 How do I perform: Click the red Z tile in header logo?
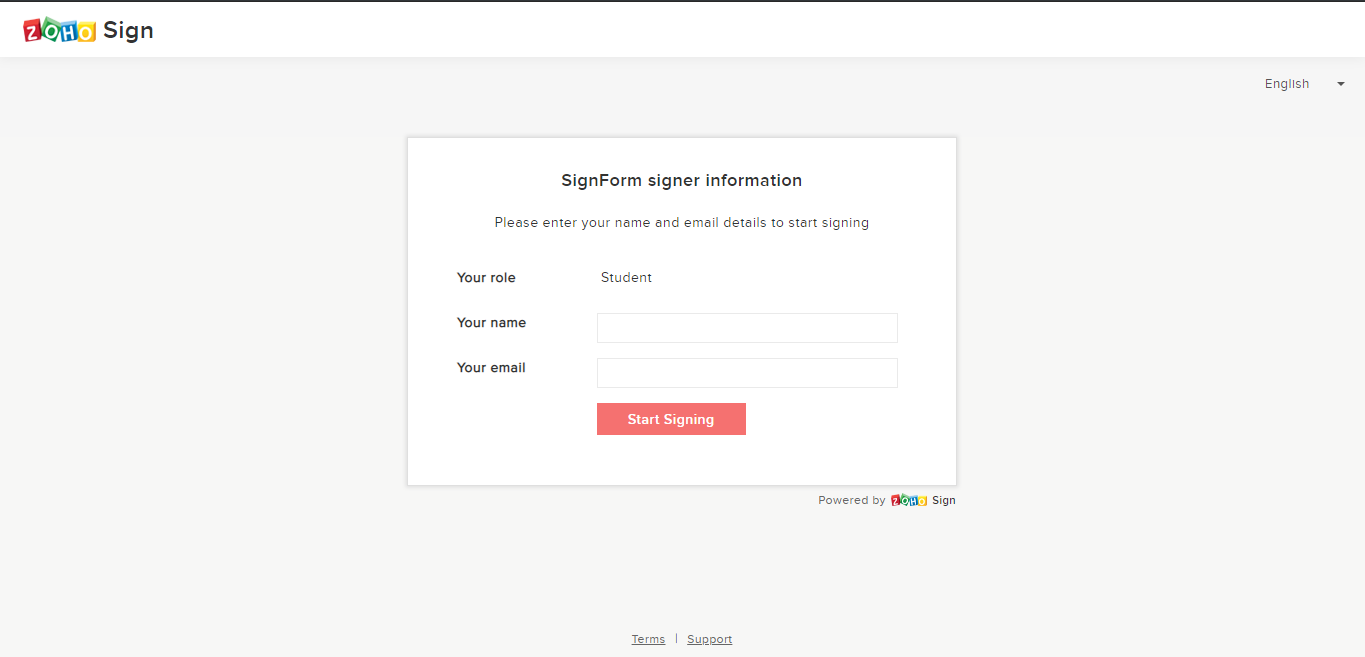click(32, 32)
